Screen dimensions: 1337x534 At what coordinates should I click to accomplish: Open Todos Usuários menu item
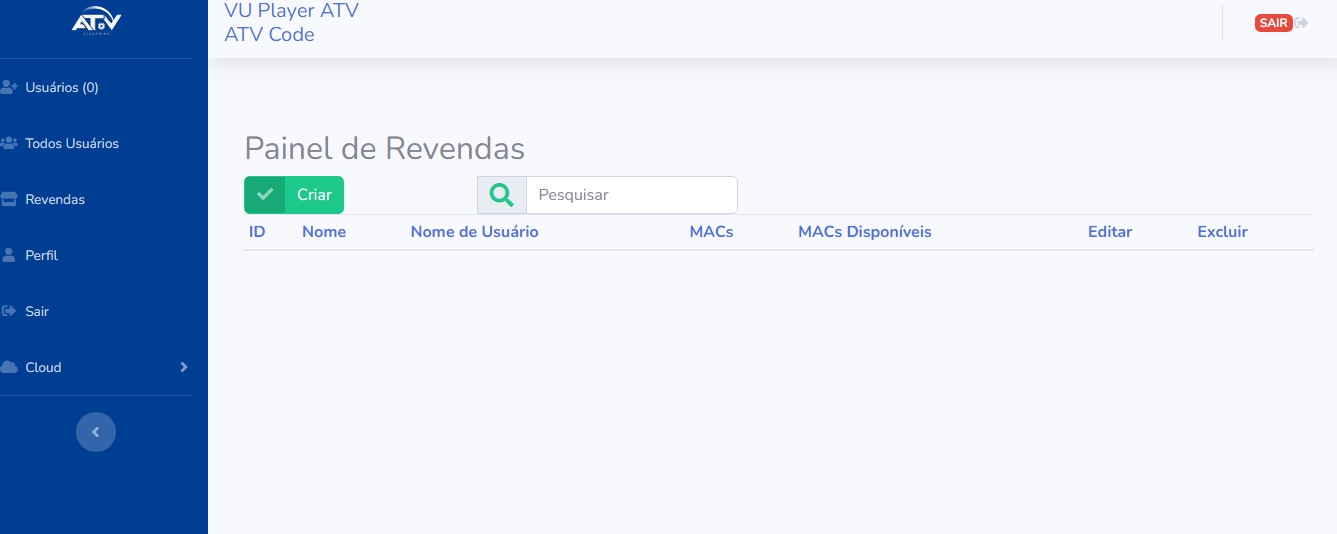[72, 143]
